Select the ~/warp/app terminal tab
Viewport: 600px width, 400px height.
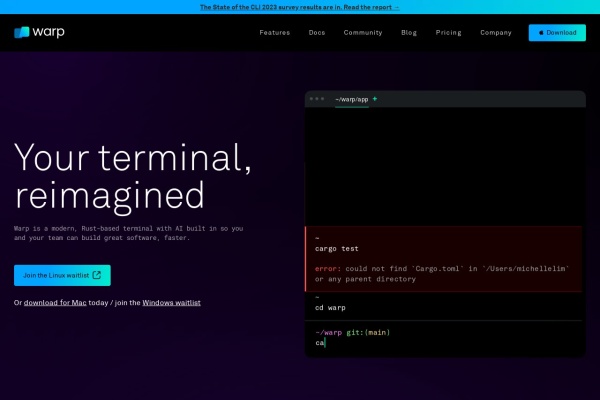point(352,100)
